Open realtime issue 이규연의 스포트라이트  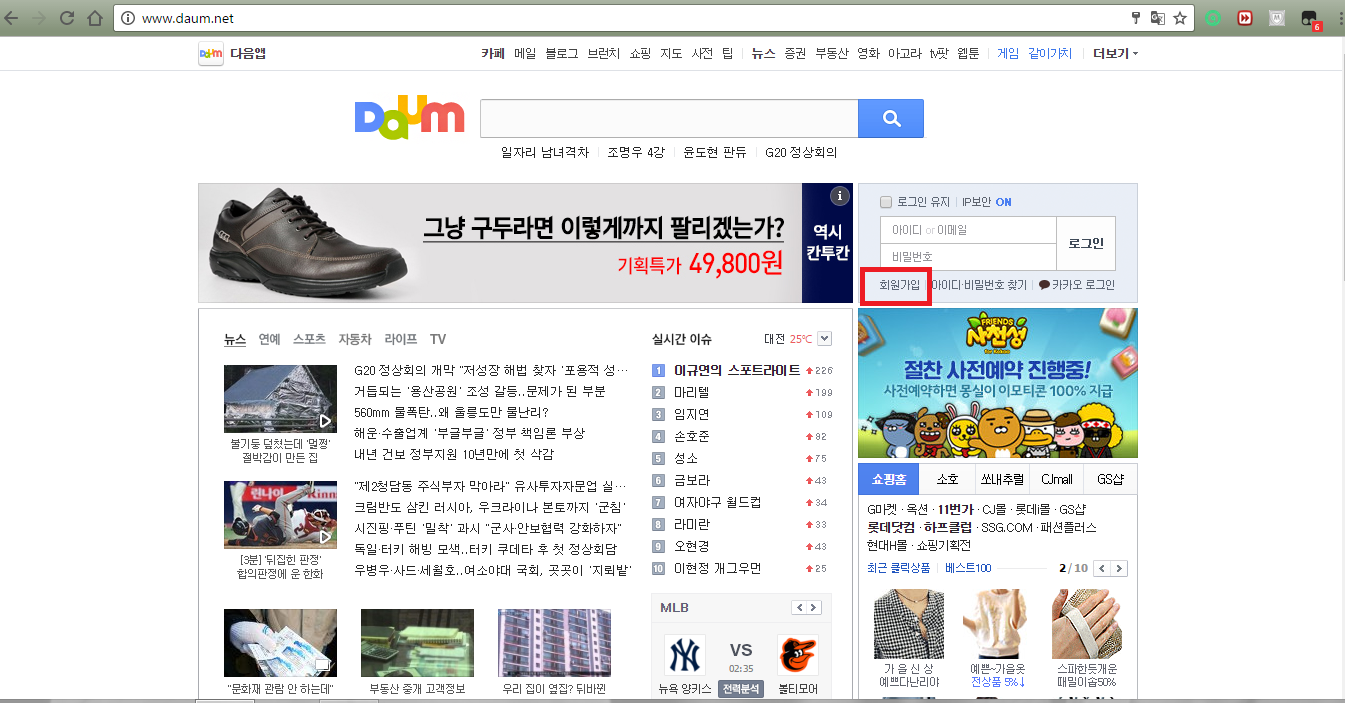[737, 370]
